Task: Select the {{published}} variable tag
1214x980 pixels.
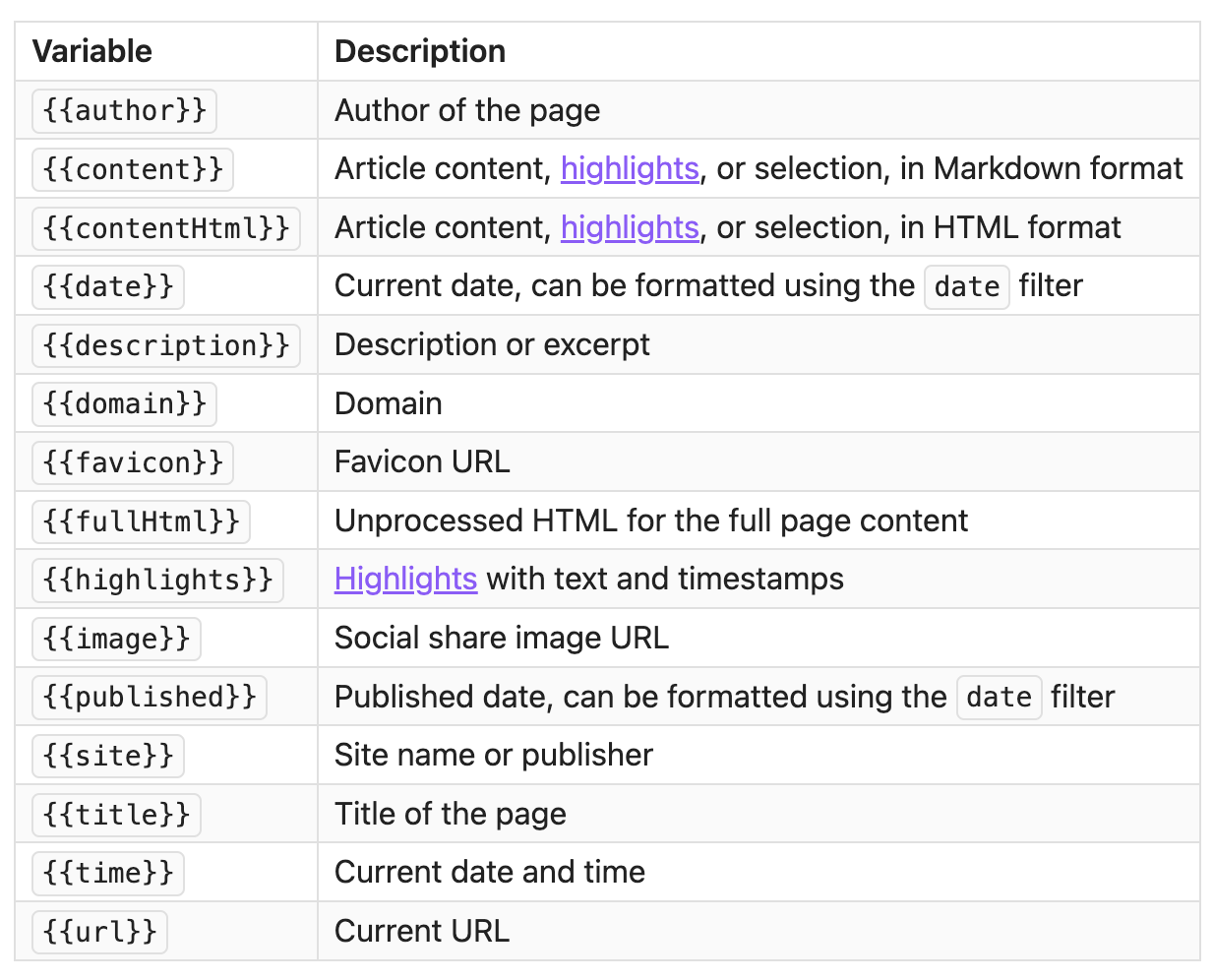Action: [149, 698]
